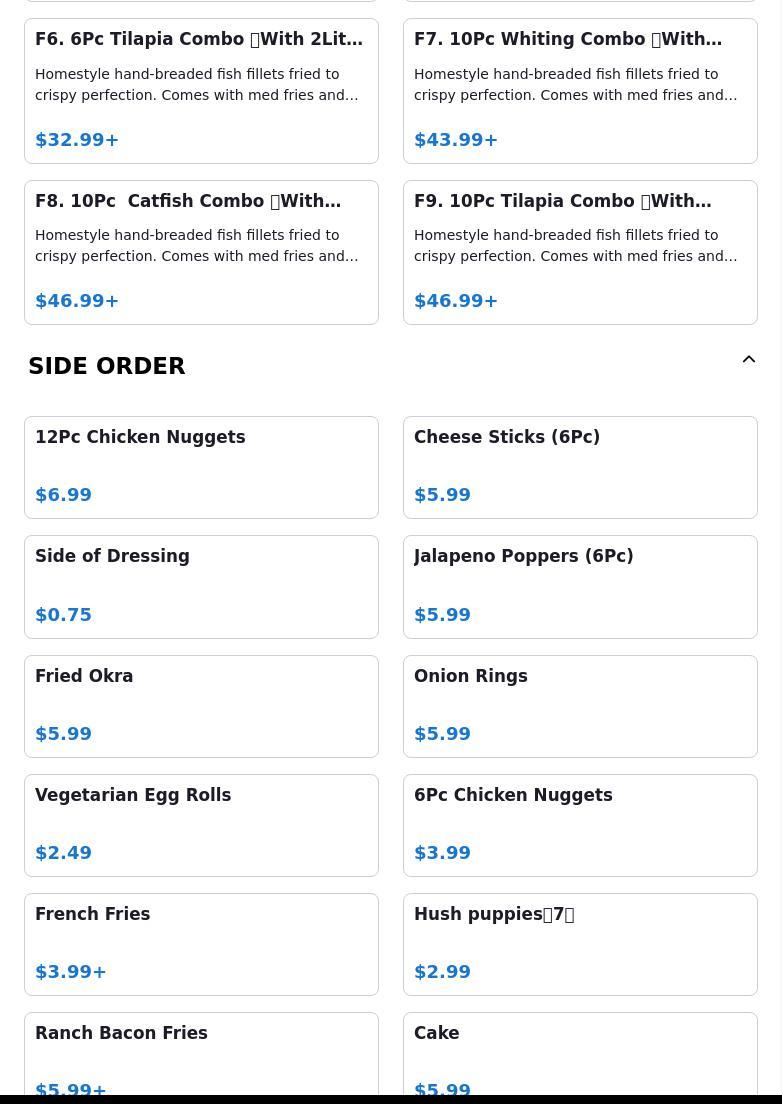Select 6Pc Chicken Nuggets card

coord(580,825)
